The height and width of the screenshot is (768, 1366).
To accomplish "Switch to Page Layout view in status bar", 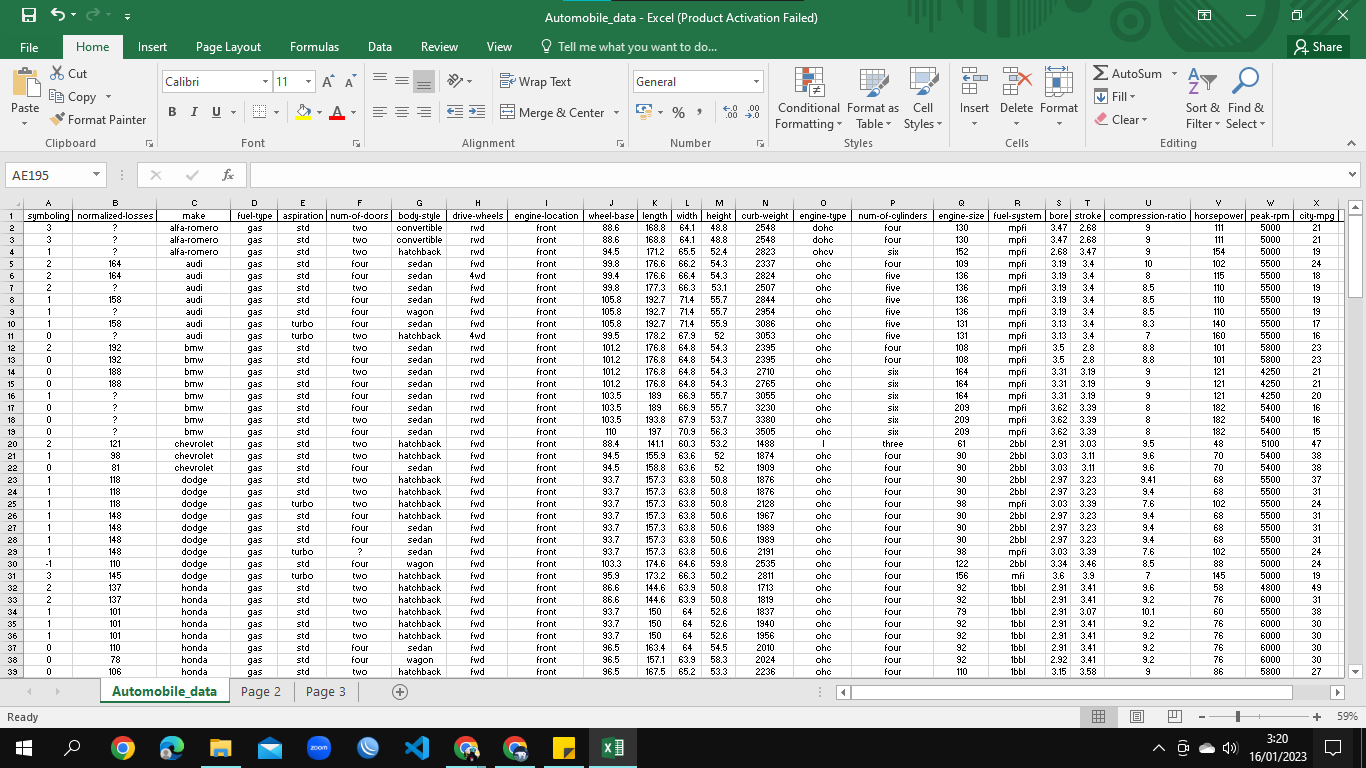I will (1137, 716).
